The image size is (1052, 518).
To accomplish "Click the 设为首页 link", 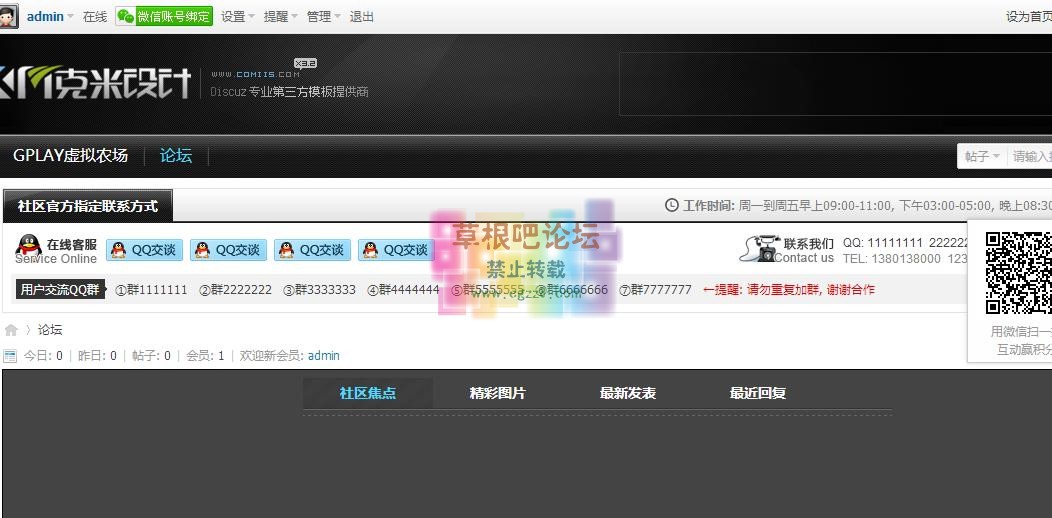I will click(1029, 17).
